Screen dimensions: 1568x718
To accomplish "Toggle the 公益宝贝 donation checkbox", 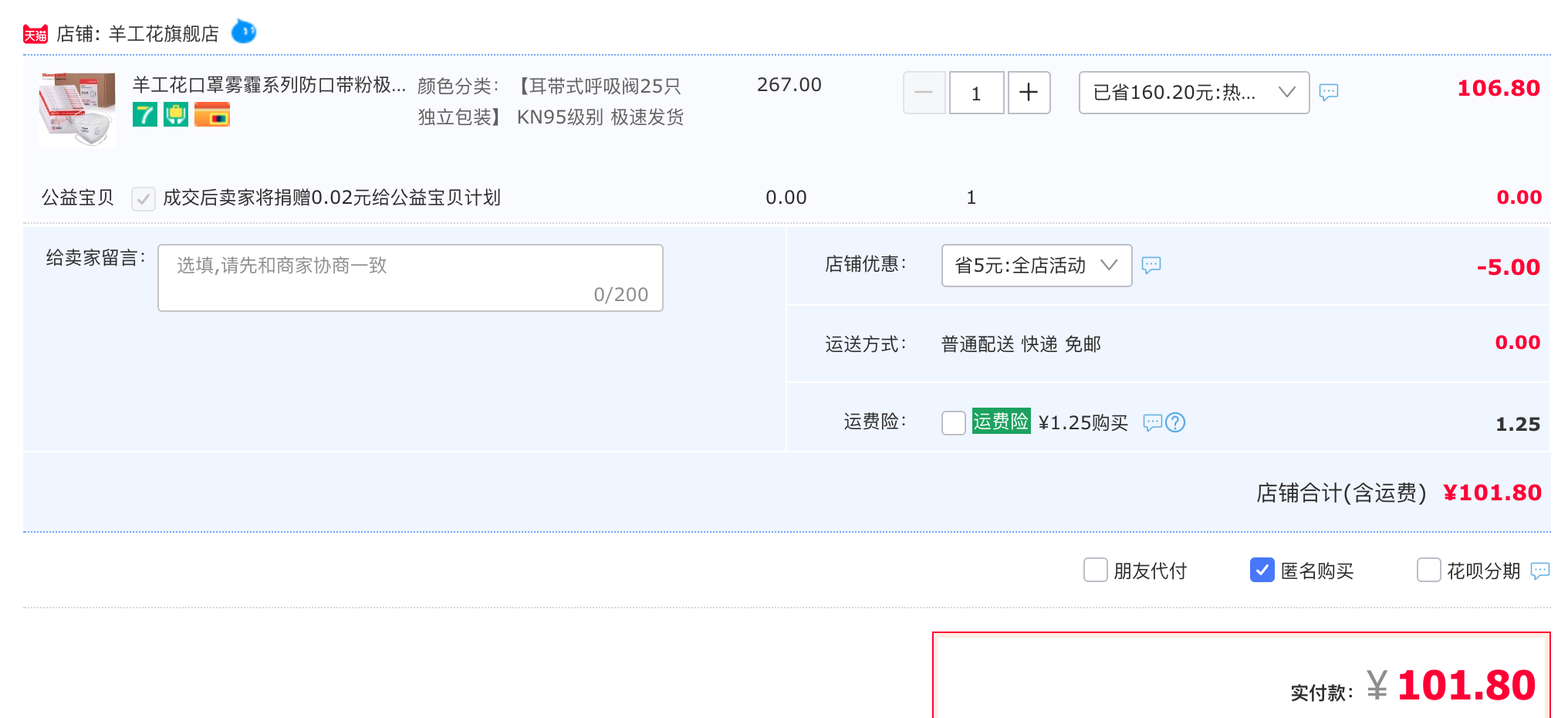I will 144,198.
